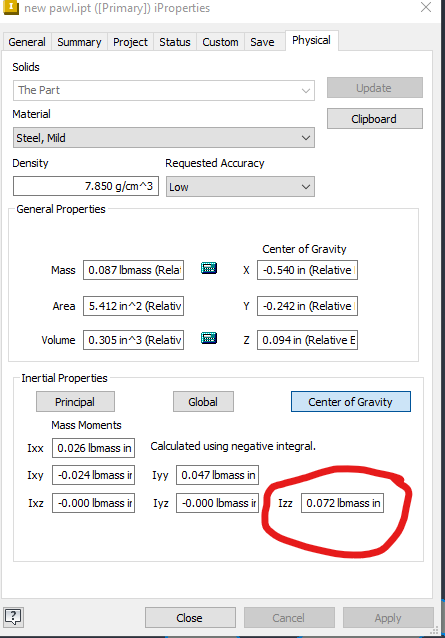Click the calculator icon next to Volume
Viewport: 445px width, 638px height.
pyautogui.click(x=209, y=339)
